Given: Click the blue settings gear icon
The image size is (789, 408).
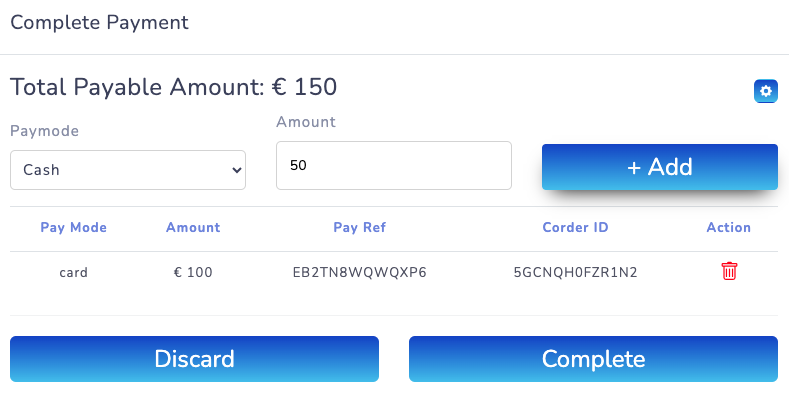Looking at the screenshot, I should click(x=766, y=92).
